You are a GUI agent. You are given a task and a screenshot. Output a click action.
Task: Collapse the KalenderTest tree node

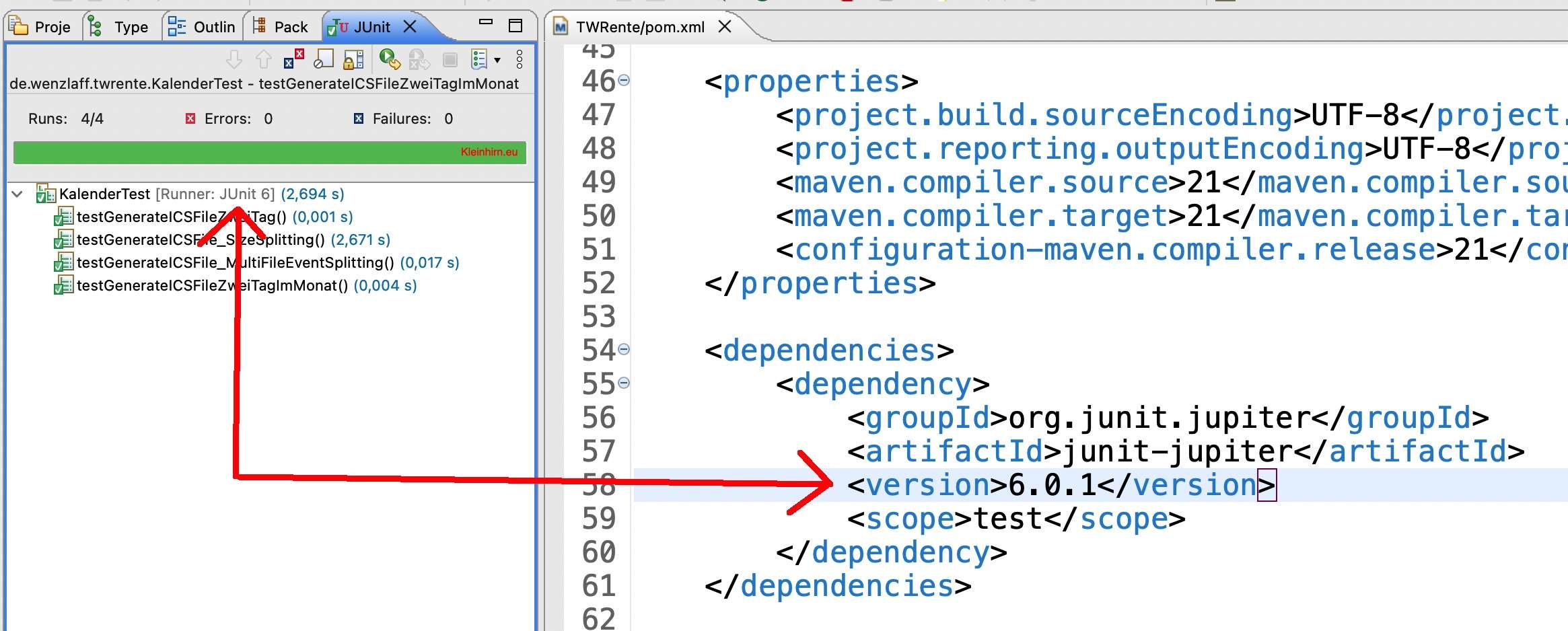tap(18, 194)
